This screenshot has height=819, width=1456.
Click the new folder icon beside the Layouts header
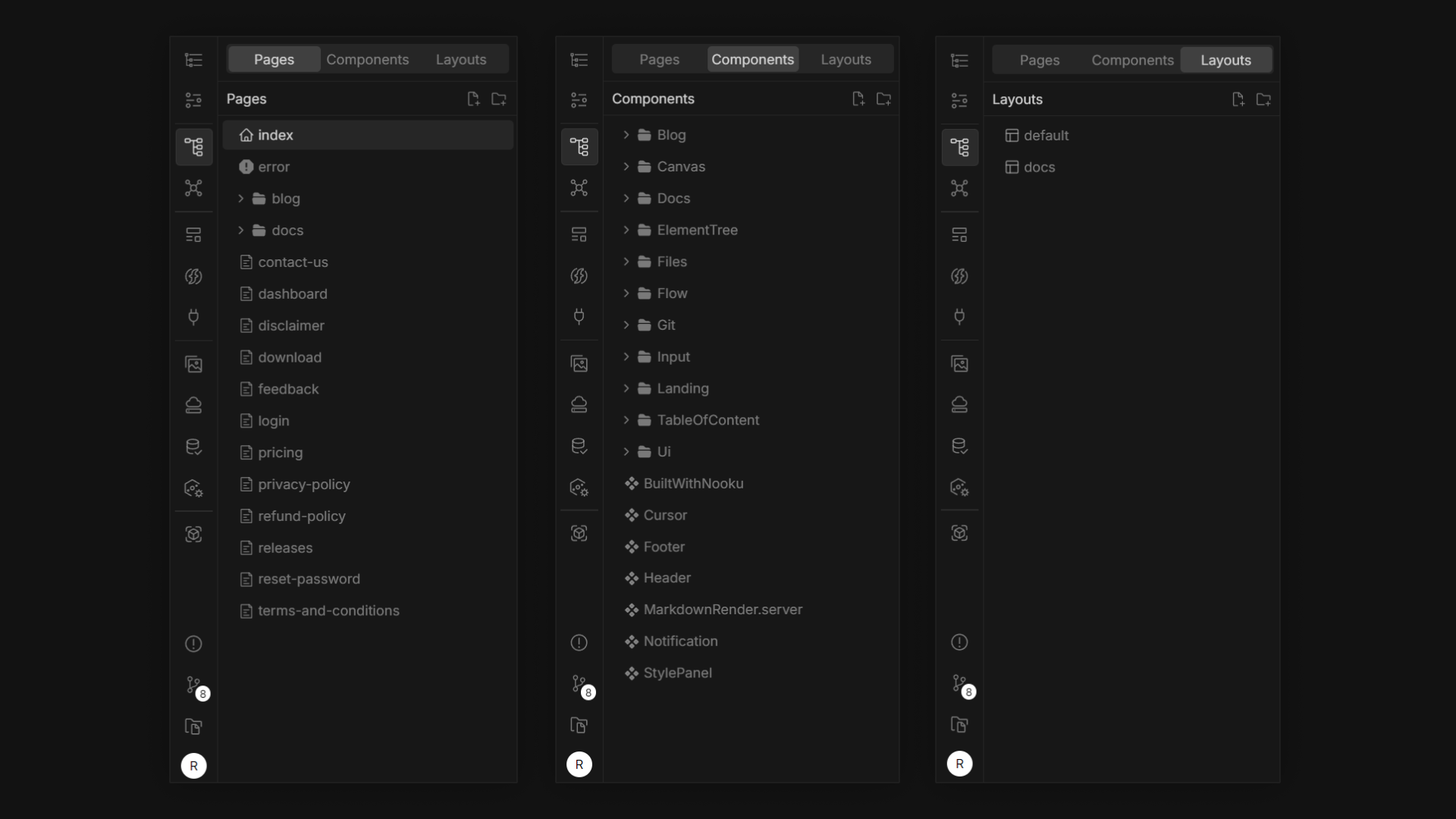coord(1264,99)
